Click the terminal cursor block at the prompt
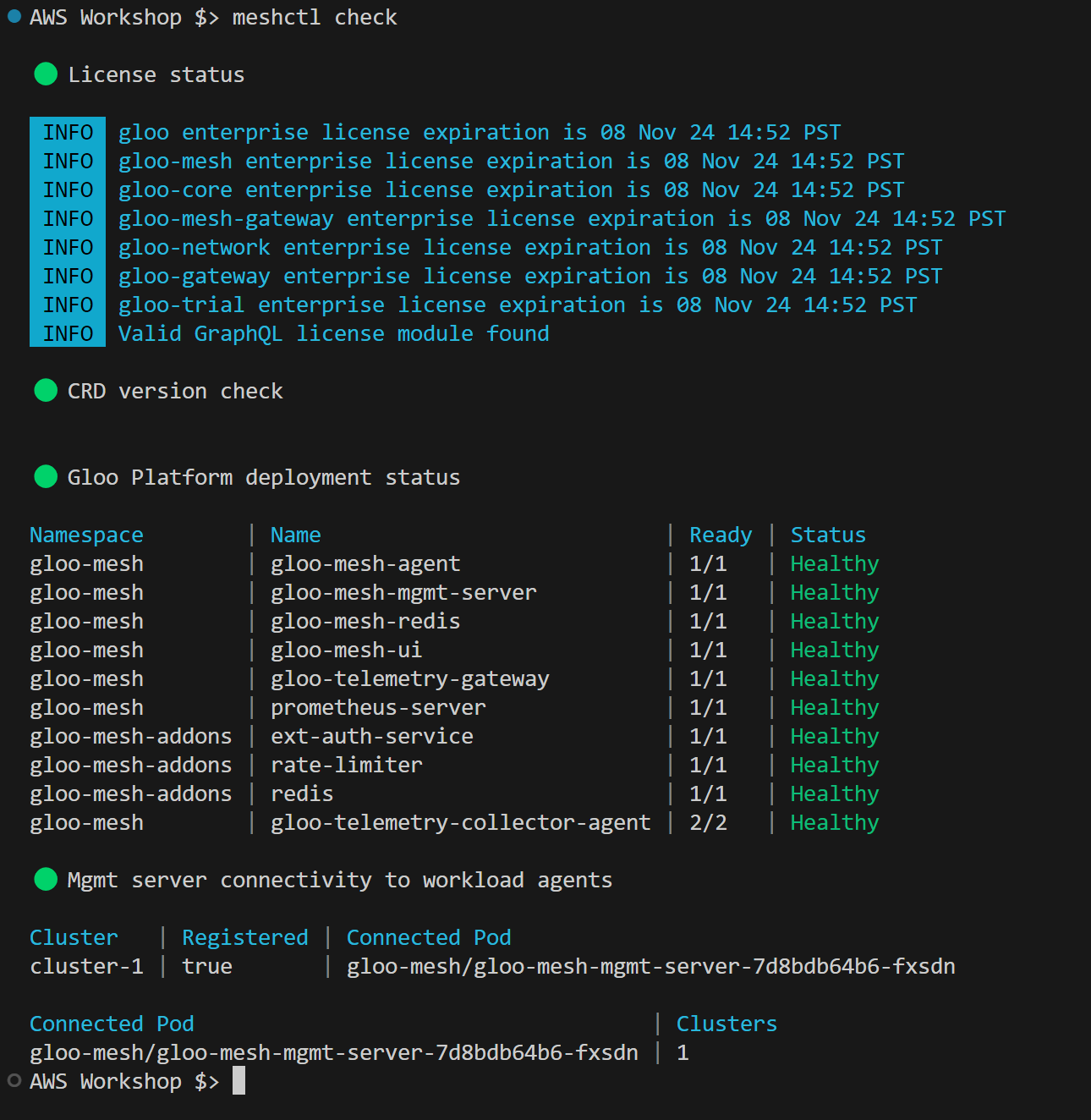Viewport: 1091px width, 1120px height. (238, 1080)
